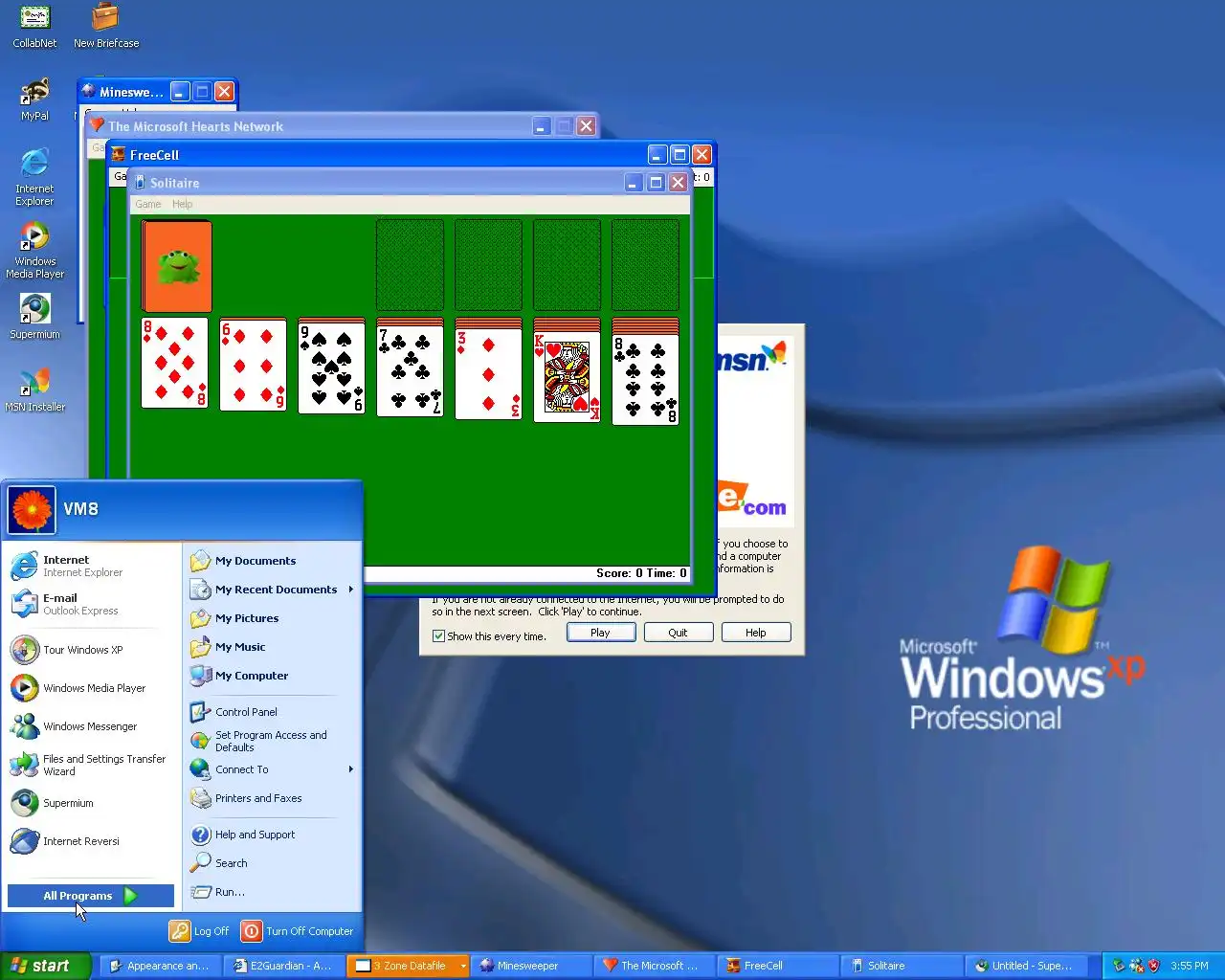Open My Pictures from the Start menu
The height and width of the screenshot is (980, 1225).
click(272, 618)
